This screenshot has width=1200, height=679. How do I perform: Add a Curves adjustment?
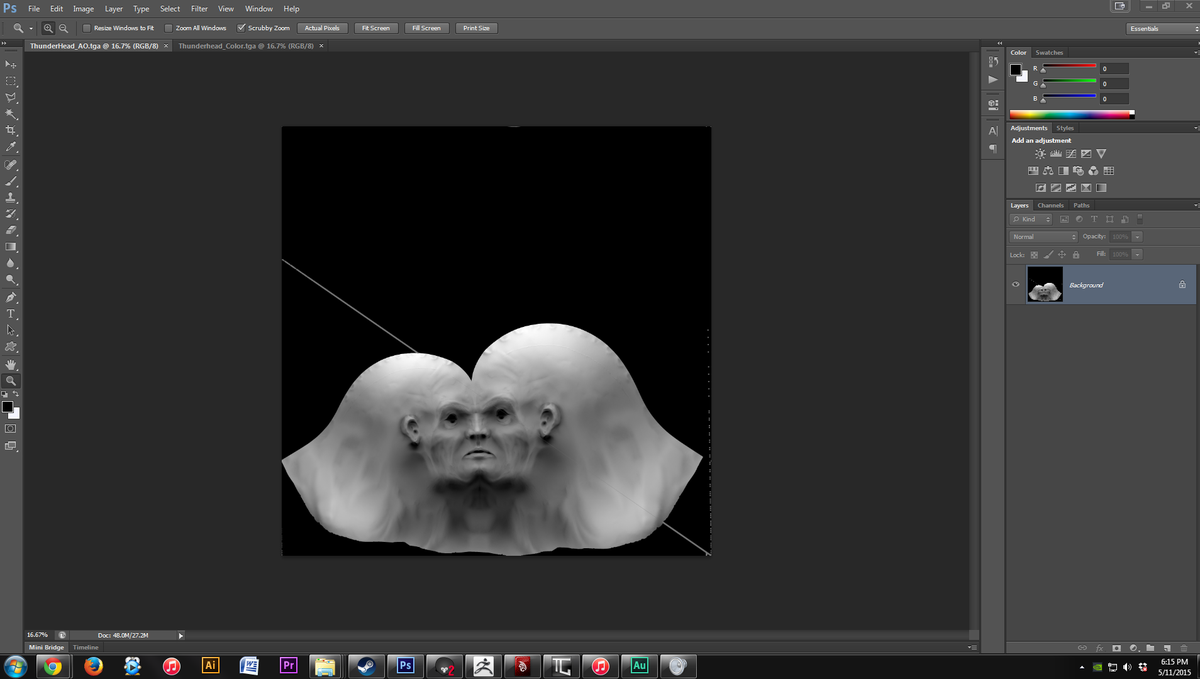(1070, 154)
